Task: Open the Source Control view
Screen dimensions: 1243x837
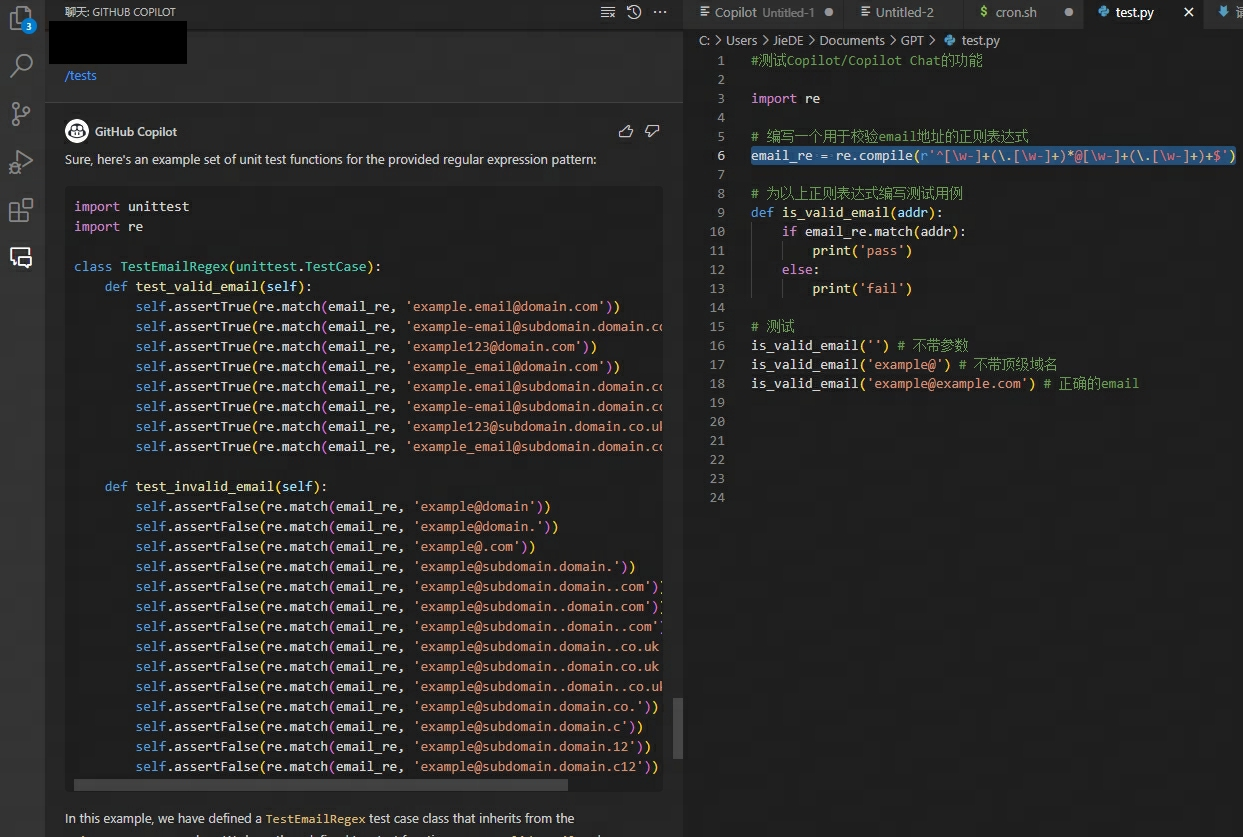Action: pyautogui.click(x=21, y=113)
